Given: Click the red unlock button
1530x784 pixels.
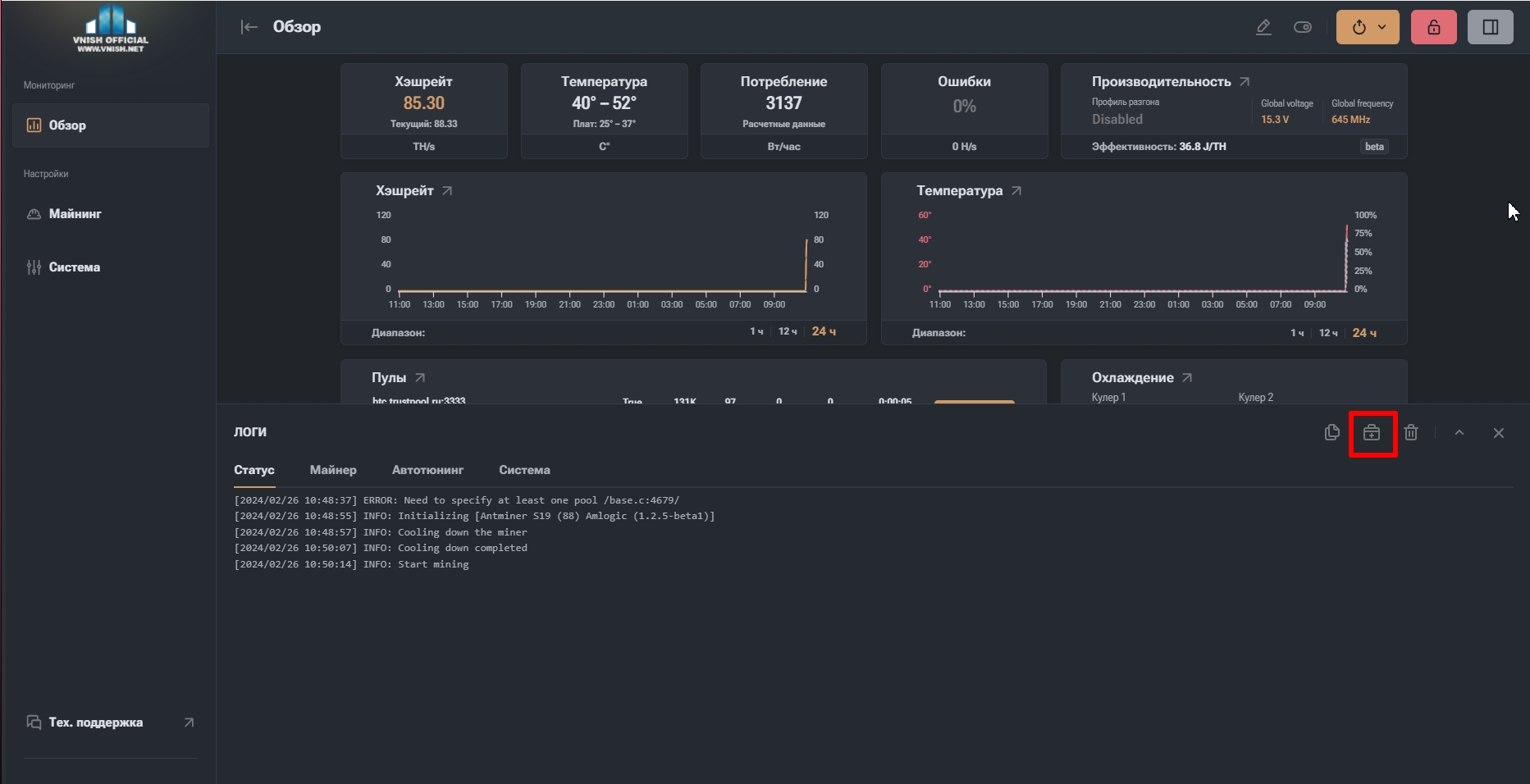Looking at the screenshot, I should [1434, 27].
